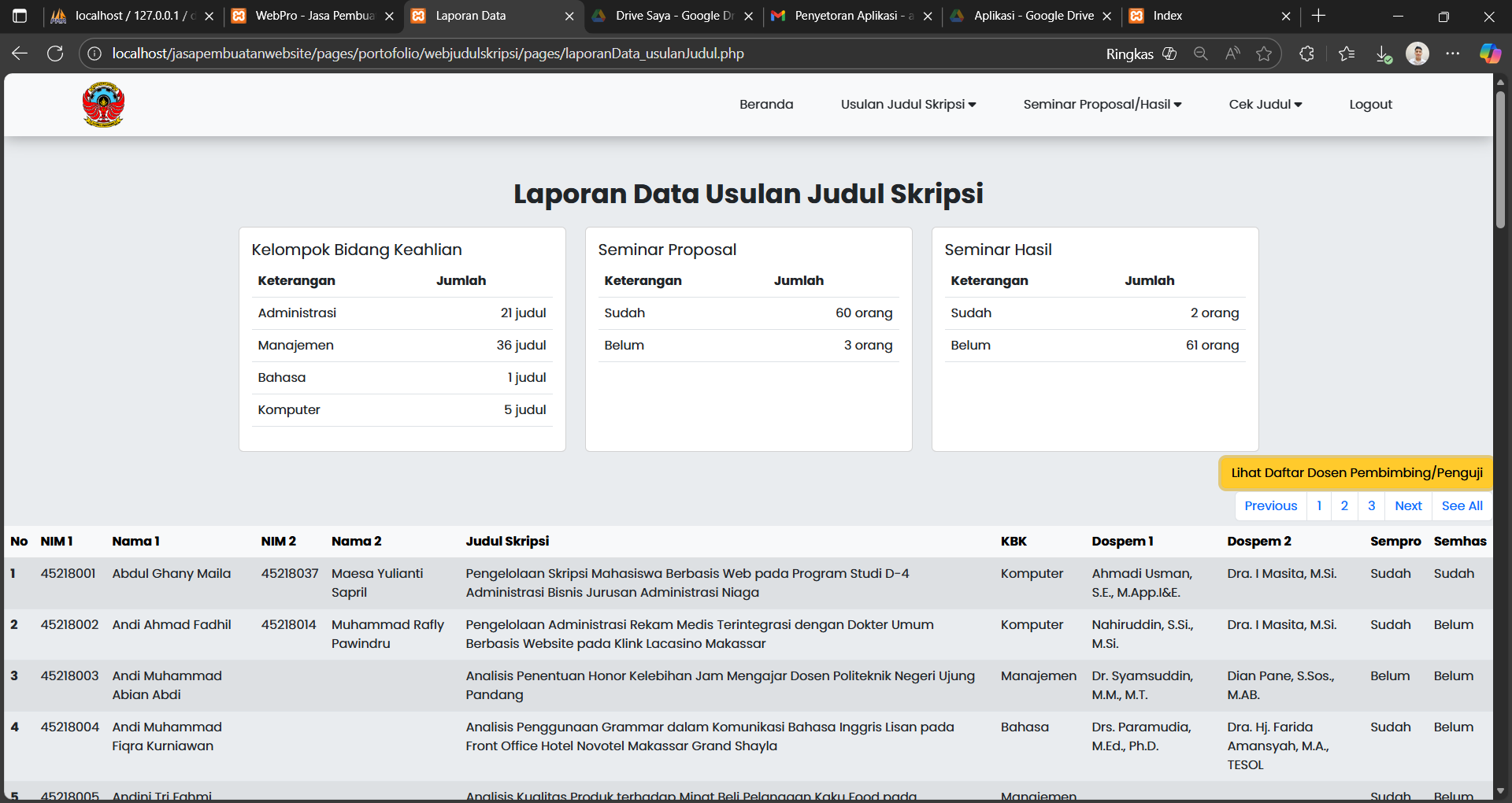Viewport: 1512px width, 803px height.
Task: Go back with the browser back arrow
Action: [20, 54]
